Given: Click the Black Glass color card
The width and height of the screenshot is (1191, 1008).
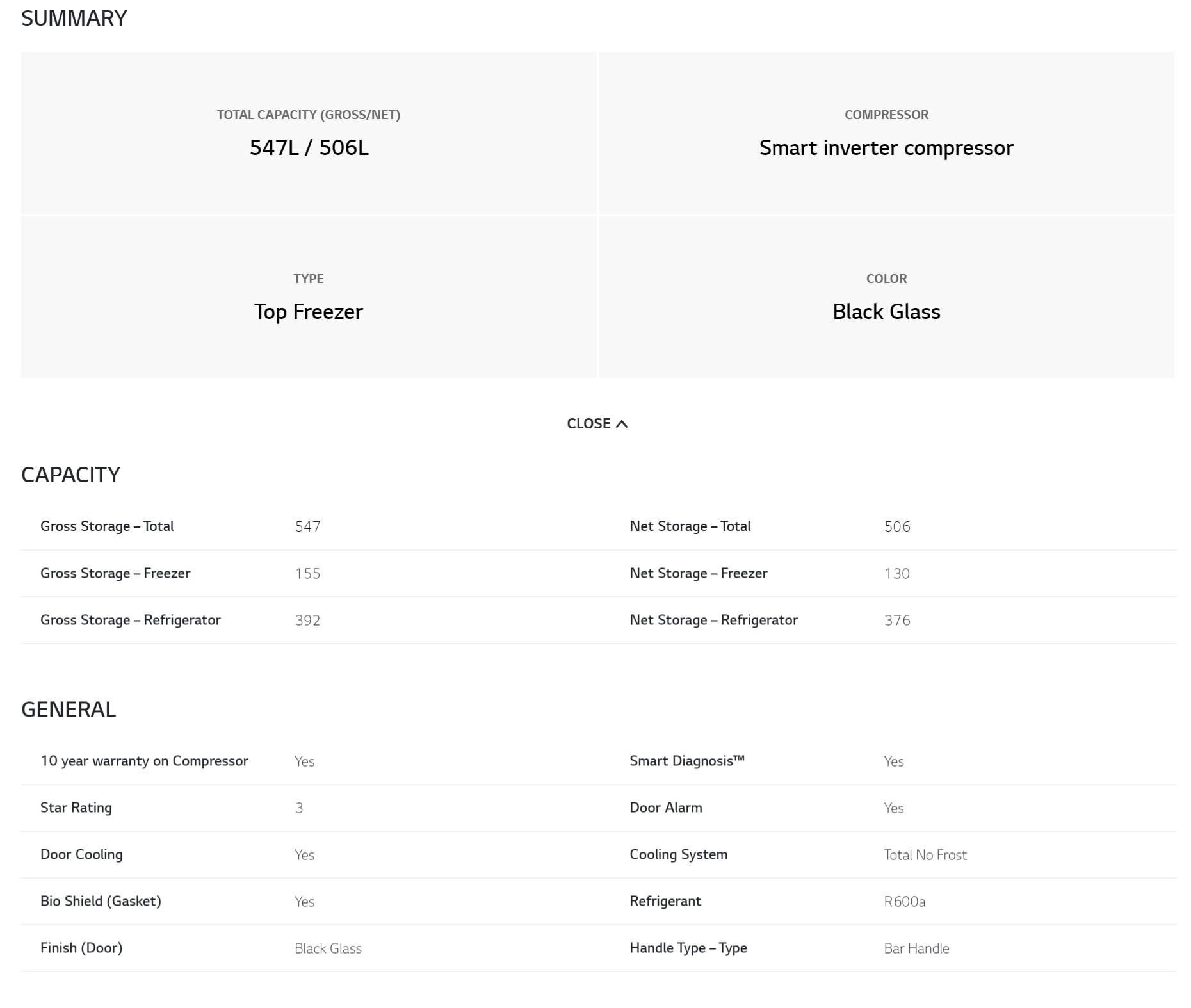Looking at the screenshot, I should click(x=886, y=297).
